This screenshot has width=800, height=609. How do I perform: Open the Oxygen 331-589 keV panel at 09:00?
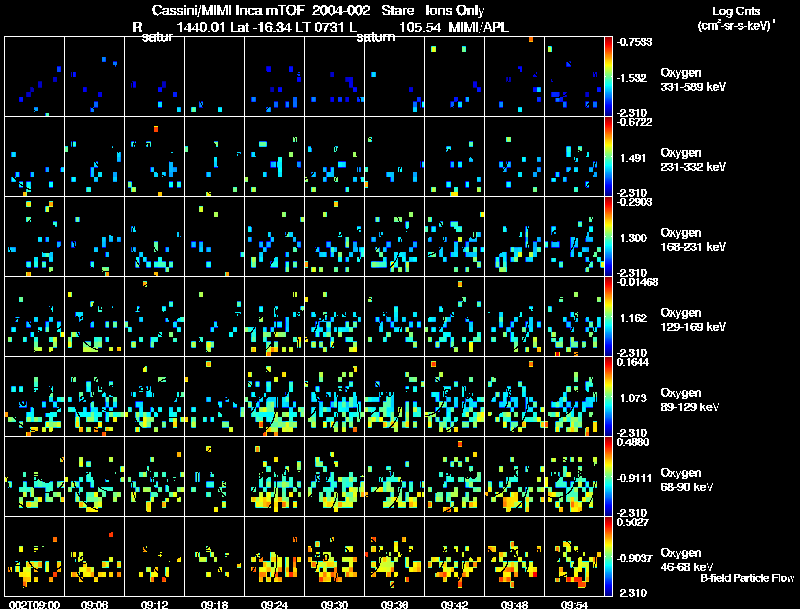pyautogui.click(x=35, y=77)
